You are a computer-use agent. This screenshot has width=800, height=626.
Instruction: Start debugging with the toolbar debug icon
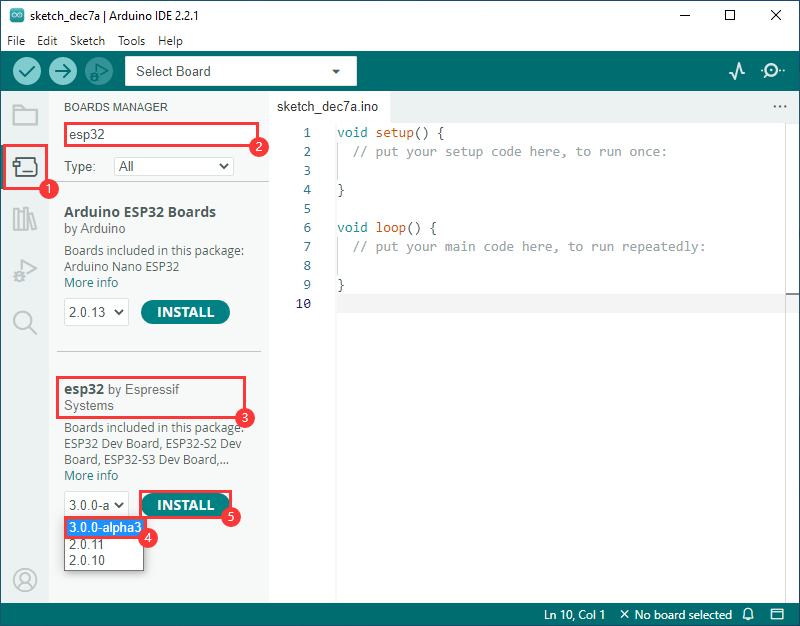98,71
